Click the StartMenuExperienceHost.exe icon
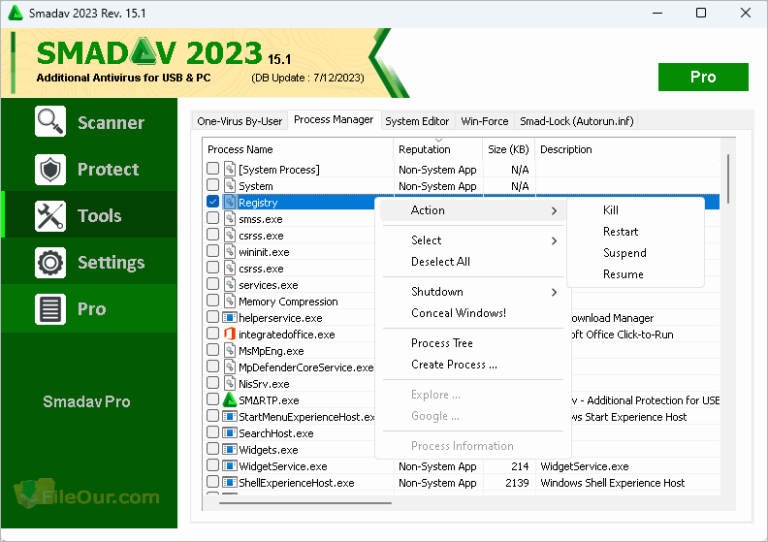 (230, 417)
